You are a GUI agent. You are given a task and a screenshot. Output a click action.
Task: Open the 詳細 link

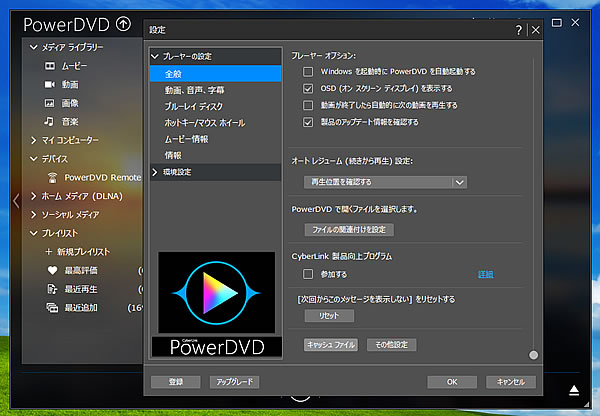(486, 273)
